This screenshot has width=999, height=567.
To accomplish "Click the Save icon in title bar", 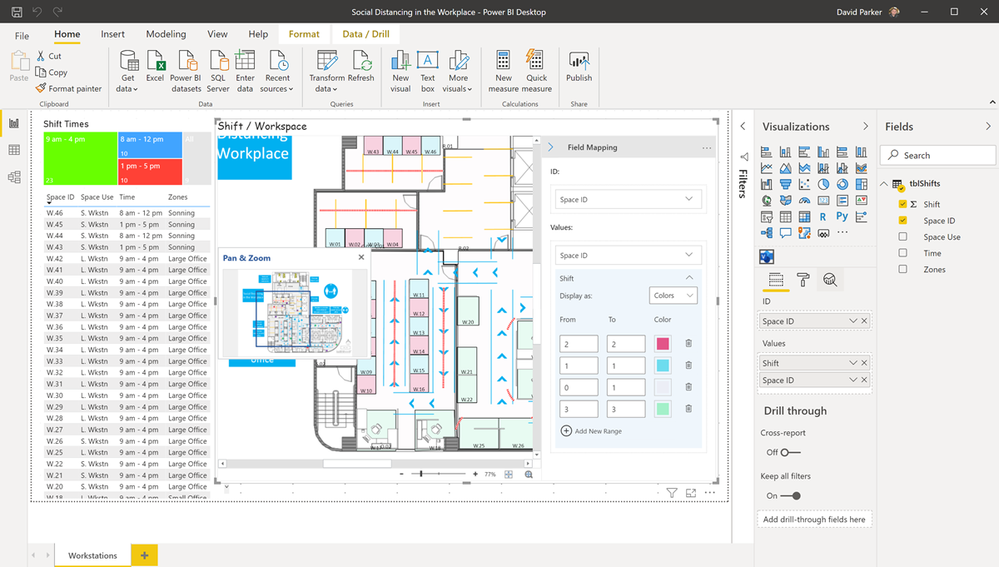I will coord(17,11).
